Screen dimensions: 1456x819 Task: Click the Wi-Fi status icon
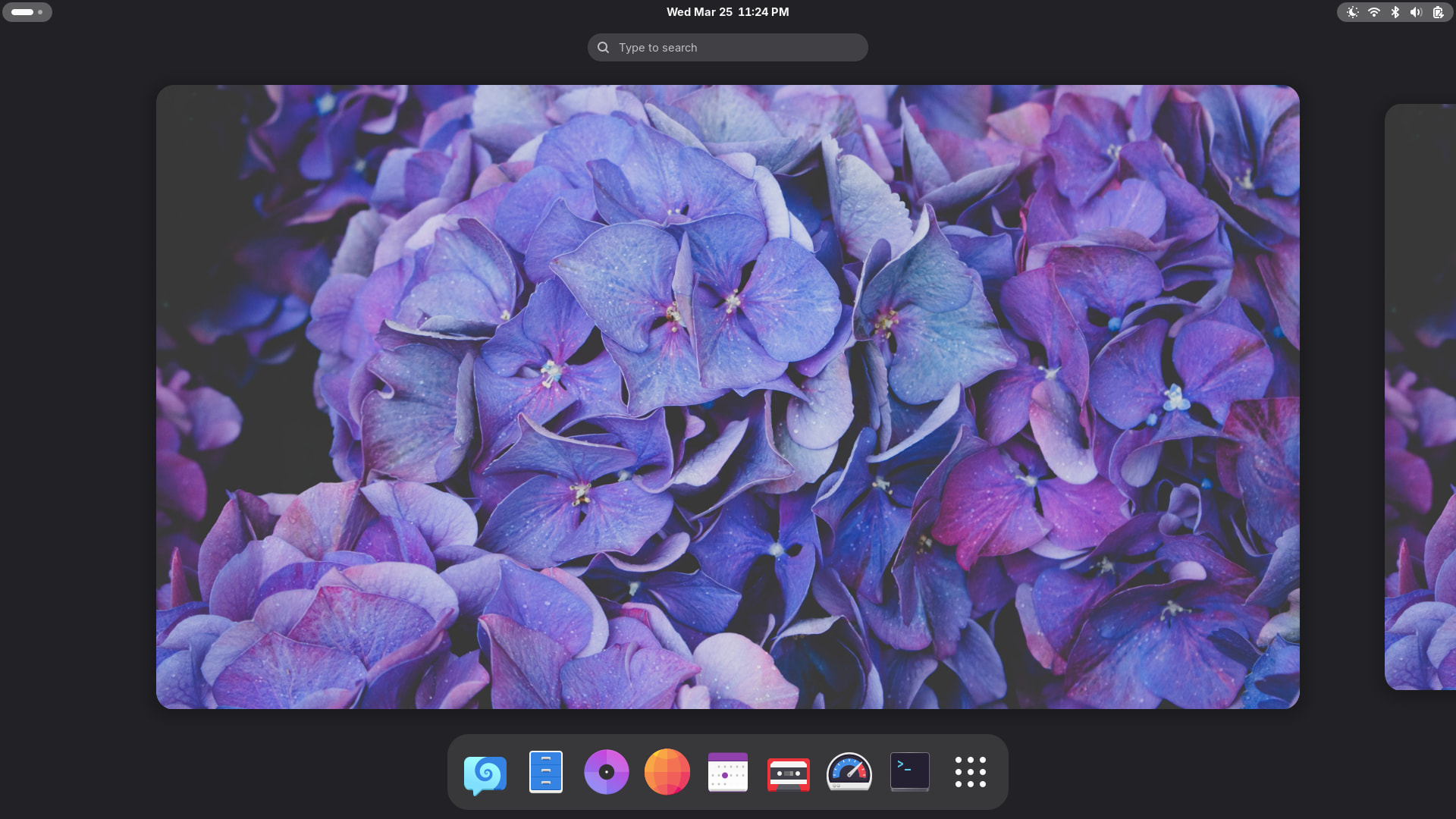[1373, 12]
